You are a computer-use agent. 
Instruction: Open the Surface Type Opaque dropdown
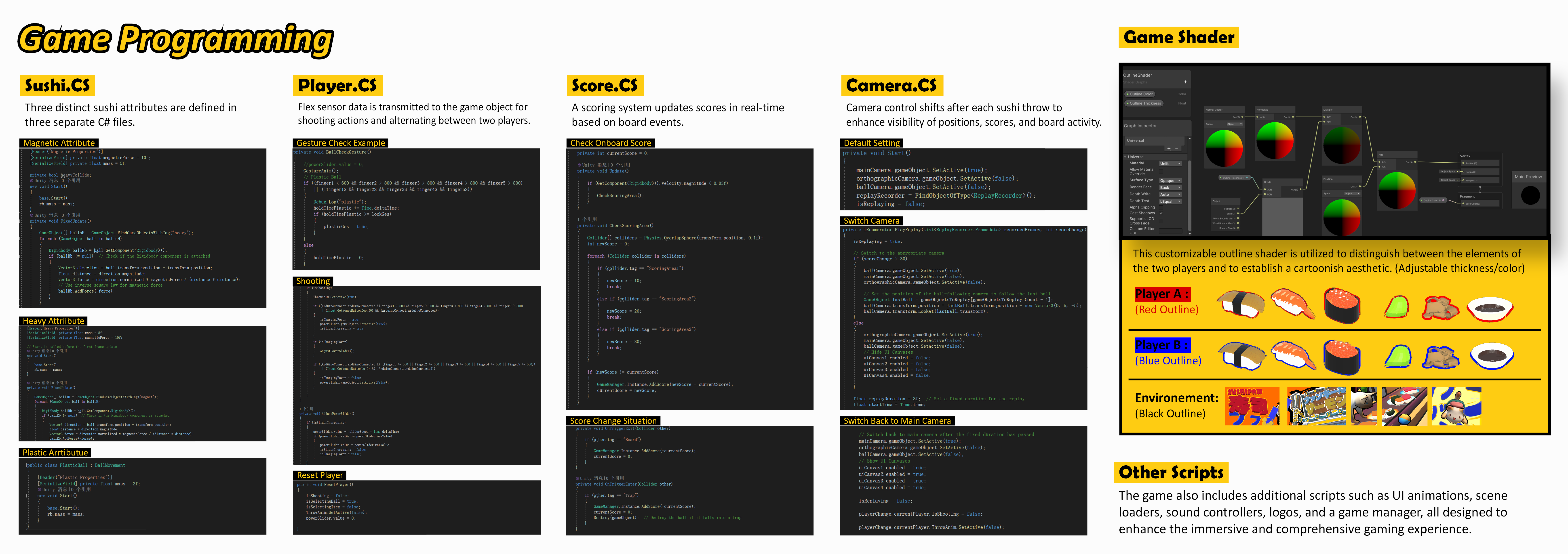[1170, 181]
